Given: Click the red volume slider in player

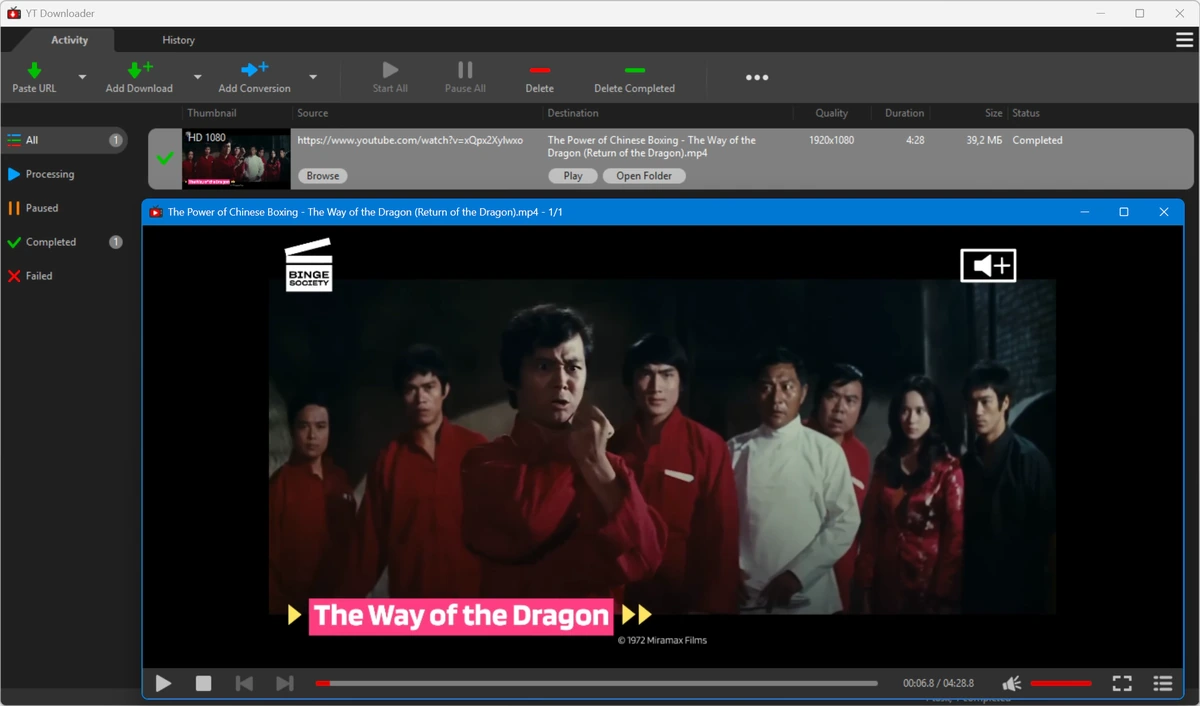Looking at the screenshot, I should coord(1061,683).
